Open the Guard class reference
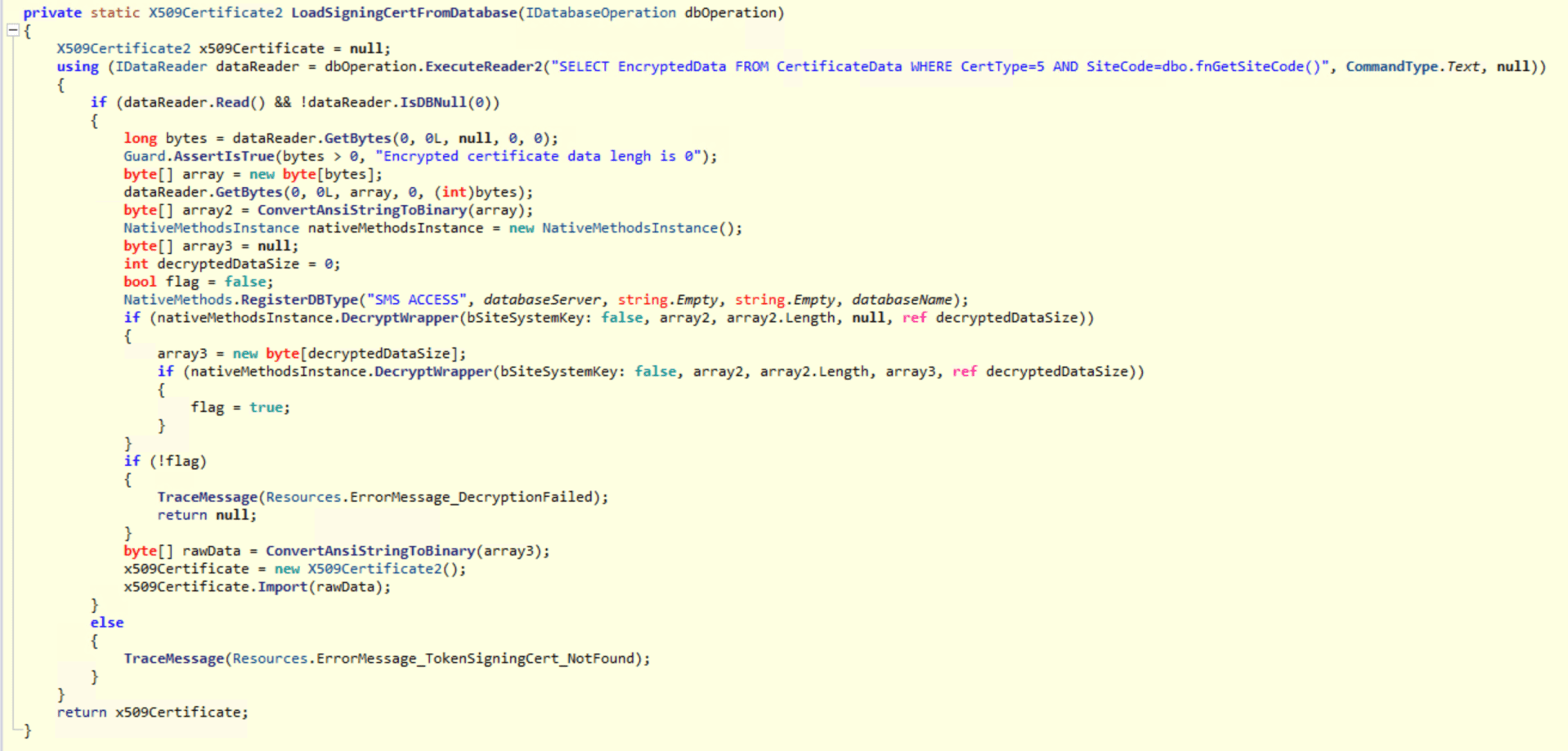The width and height of the screenshot is (1568, 751). point(144,157)
